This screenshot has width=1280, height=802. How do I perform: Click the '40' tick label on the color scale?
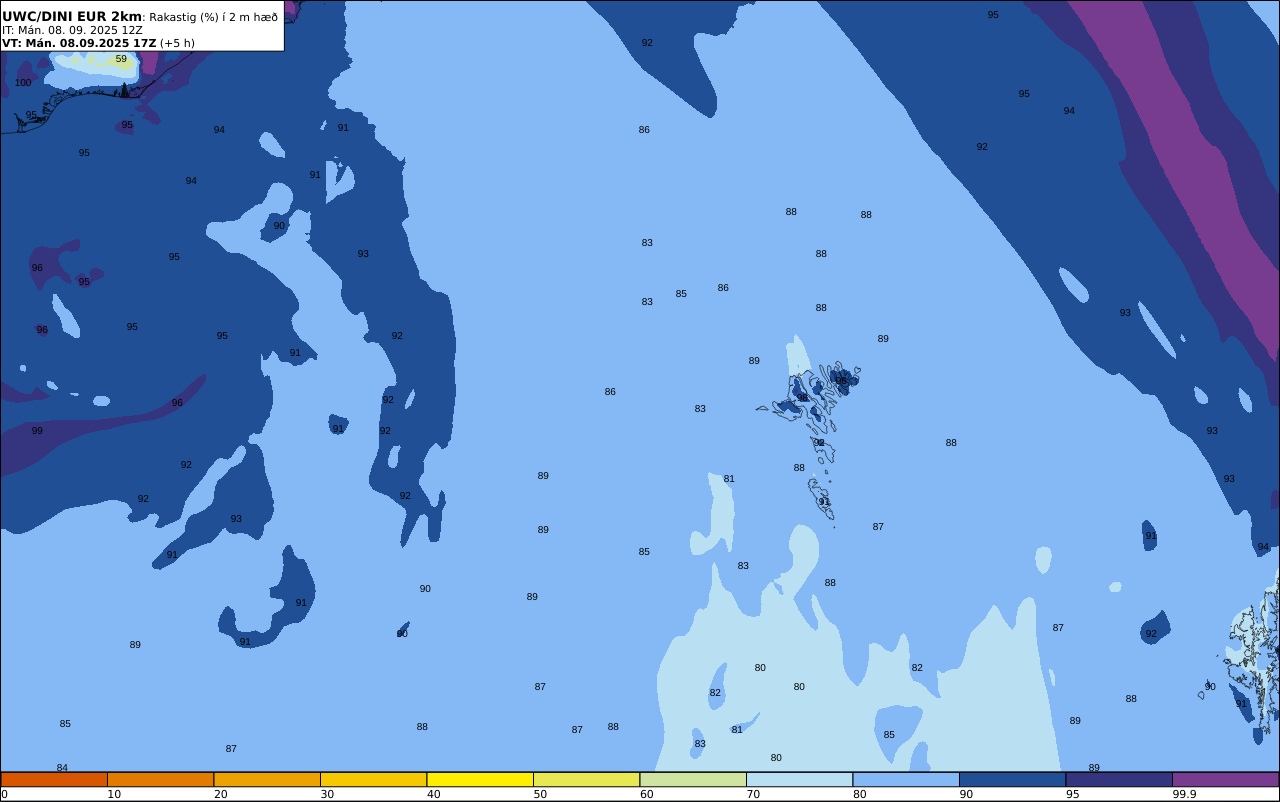(x=434, y=794)
